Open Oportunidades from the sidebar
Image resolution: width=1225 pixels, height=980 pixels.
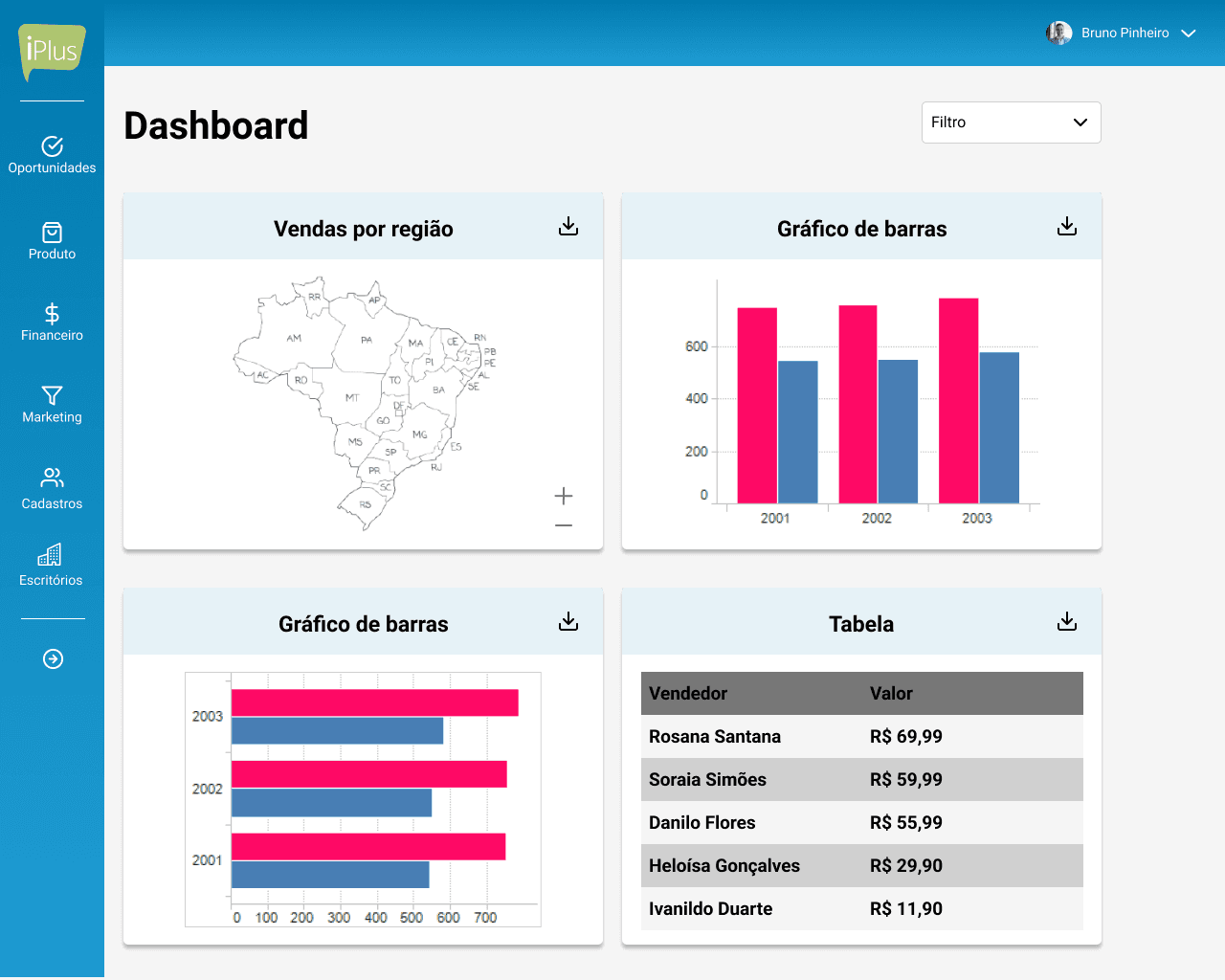click(52, 155)
